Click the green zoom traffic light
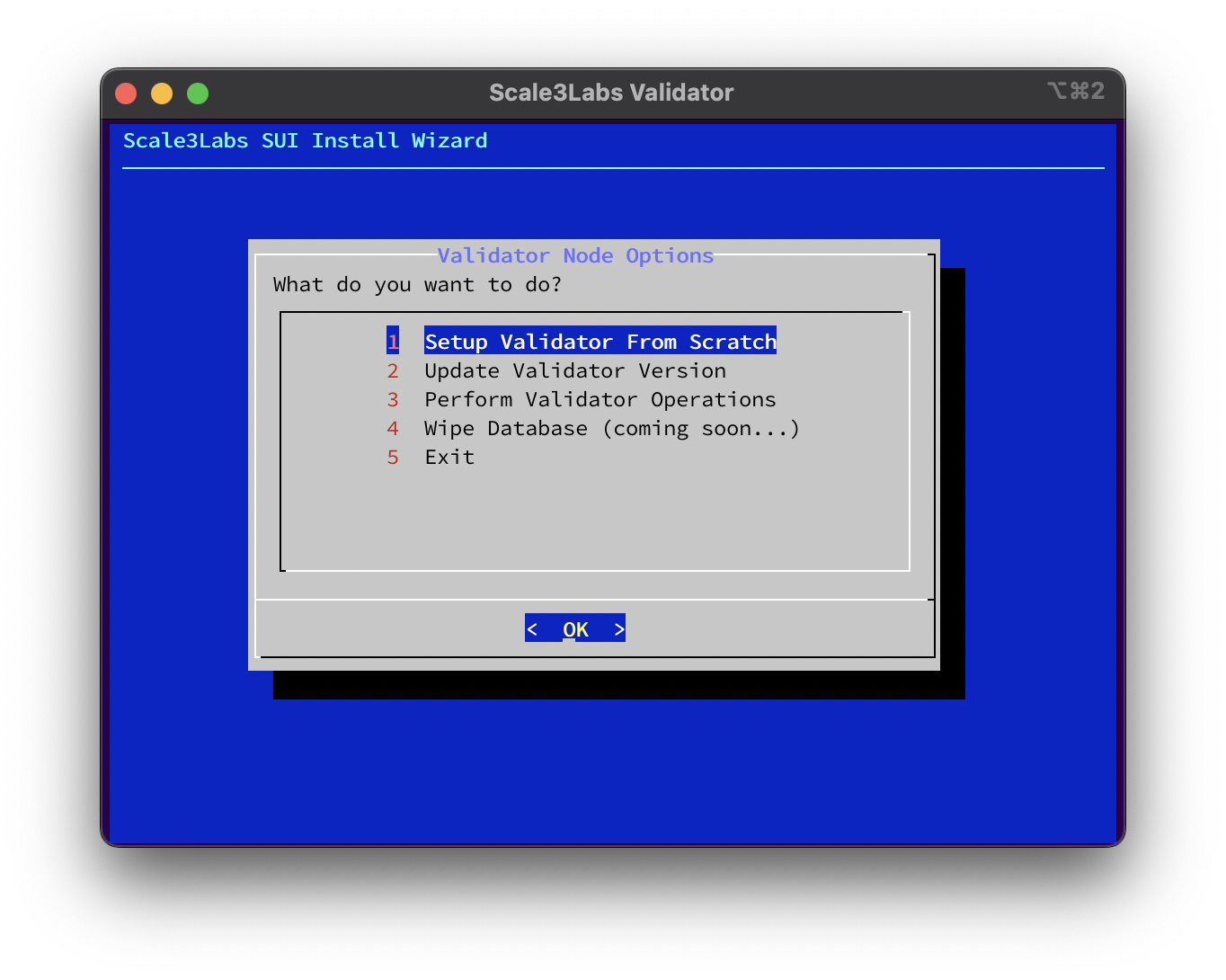The height and width of the screenshot is (980, 1226). point(197,93)
